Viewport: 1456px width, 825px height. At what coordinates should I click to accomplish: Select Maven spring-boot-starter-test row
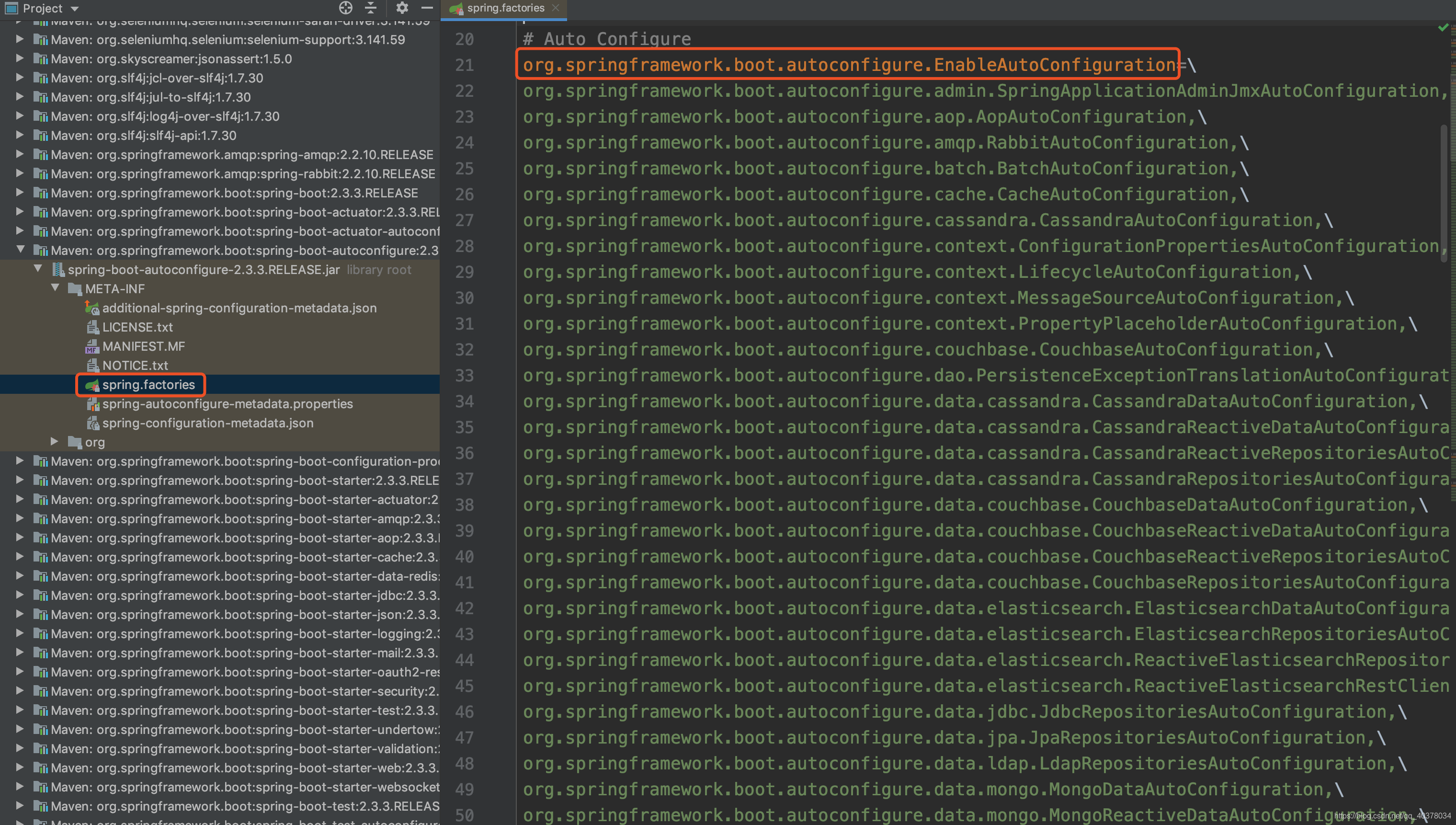click(x=220, y=710)
